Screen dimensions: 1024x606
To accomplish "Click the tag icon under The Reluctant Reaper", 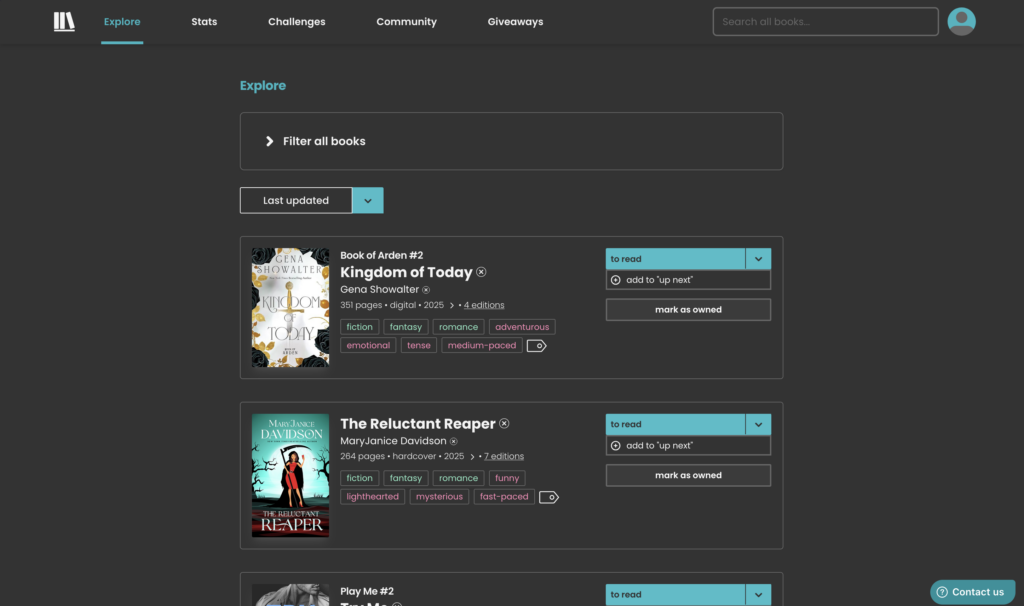I will (549, 498).
